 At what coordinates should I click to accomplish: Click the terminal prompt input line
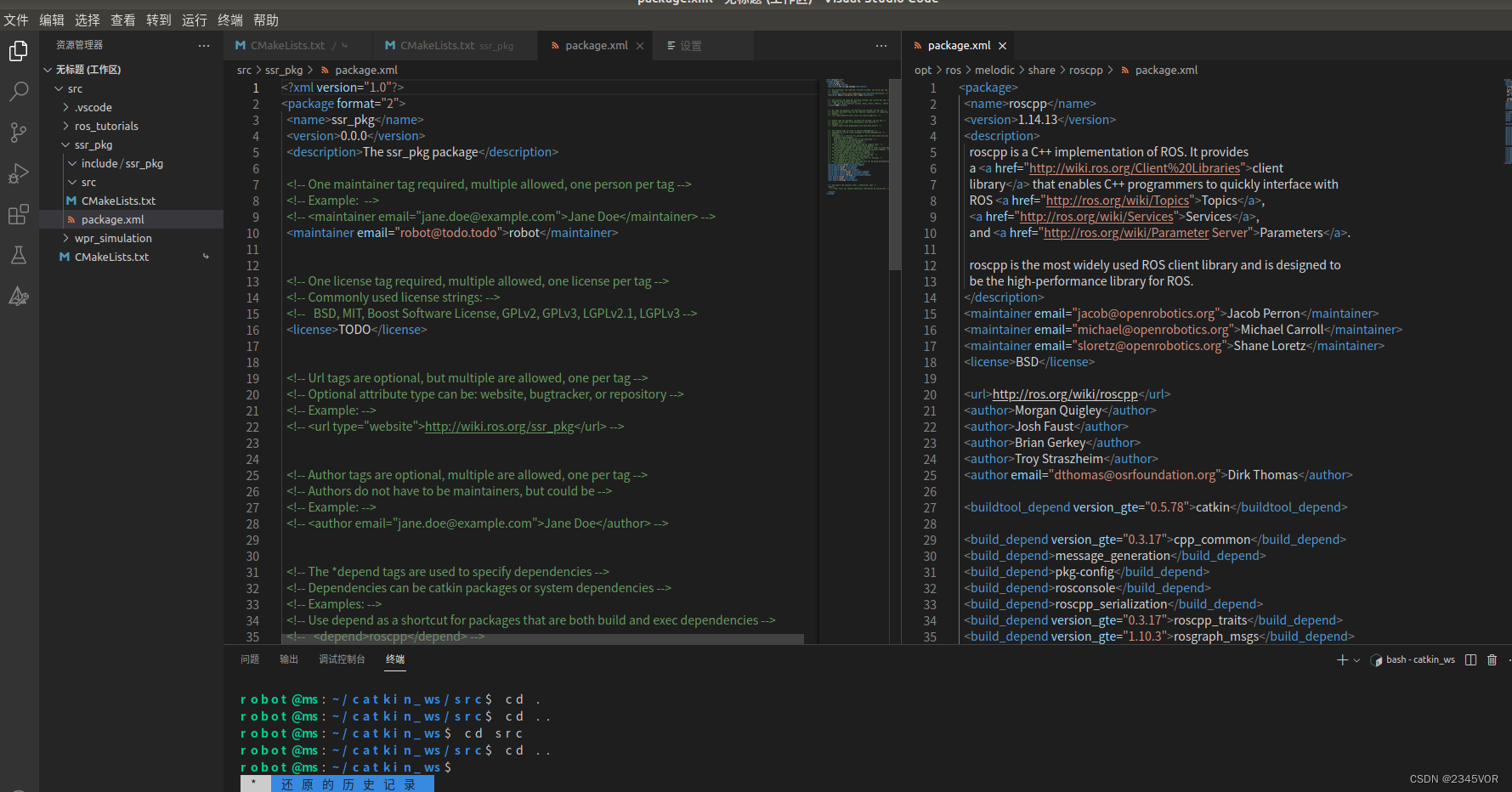click(347, 767)
